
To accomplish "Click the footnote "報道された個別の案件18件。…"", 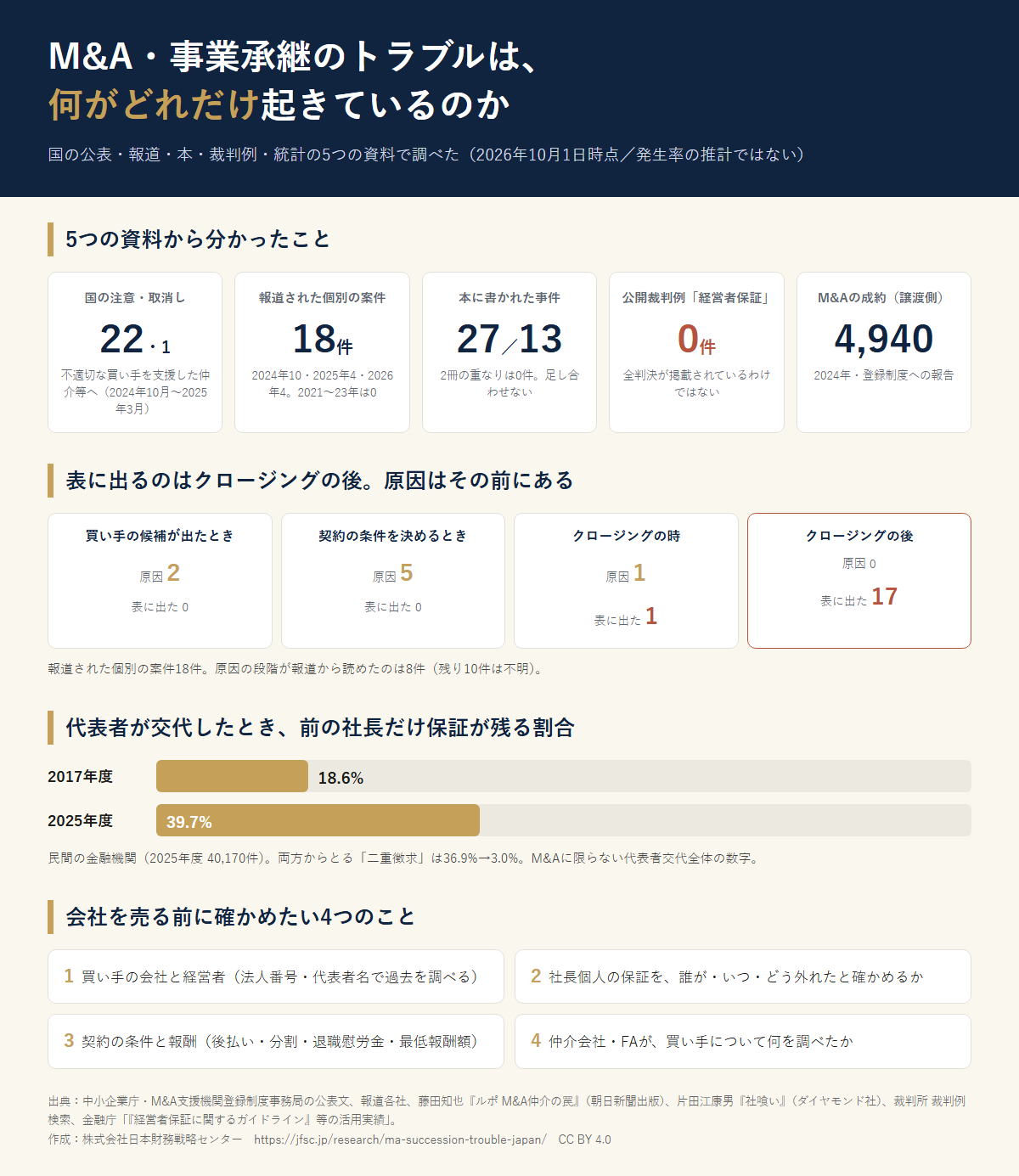I will 296,669.
